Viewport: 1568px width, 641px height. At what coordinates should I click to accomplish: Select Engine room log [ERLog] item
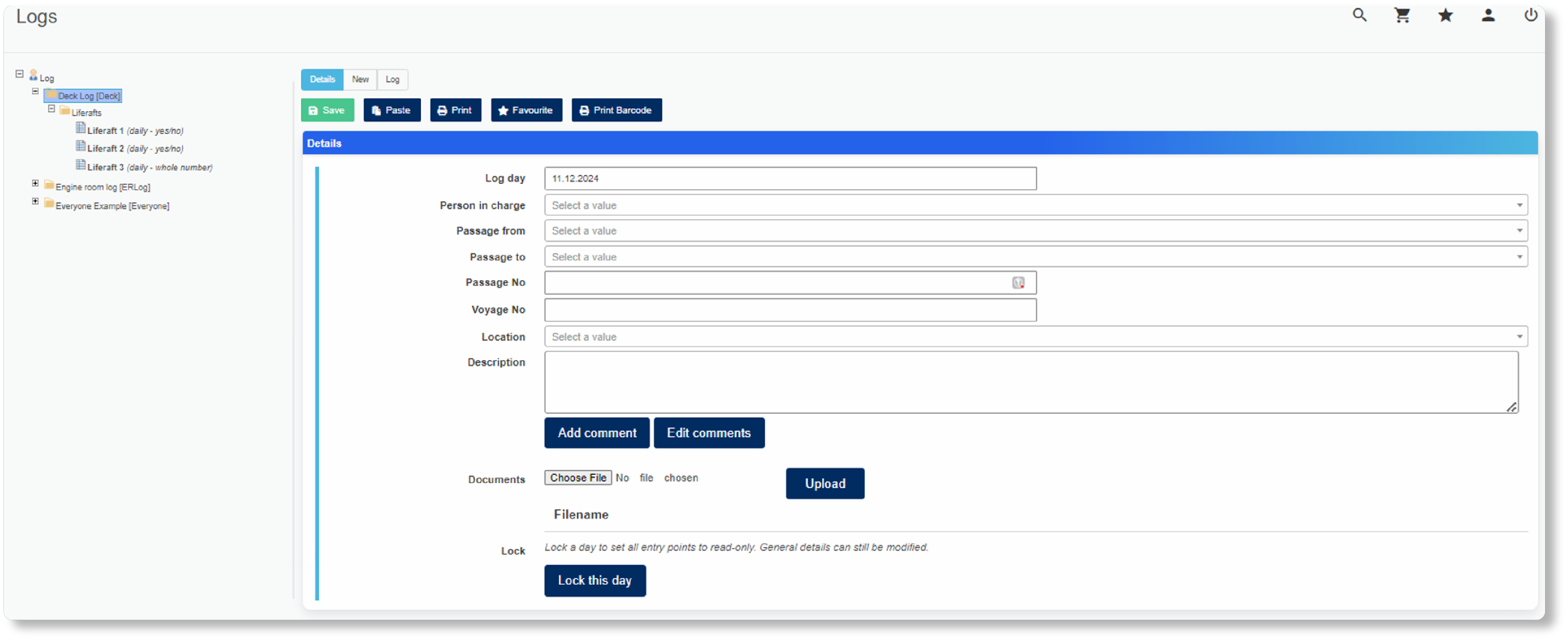(103, 188)
